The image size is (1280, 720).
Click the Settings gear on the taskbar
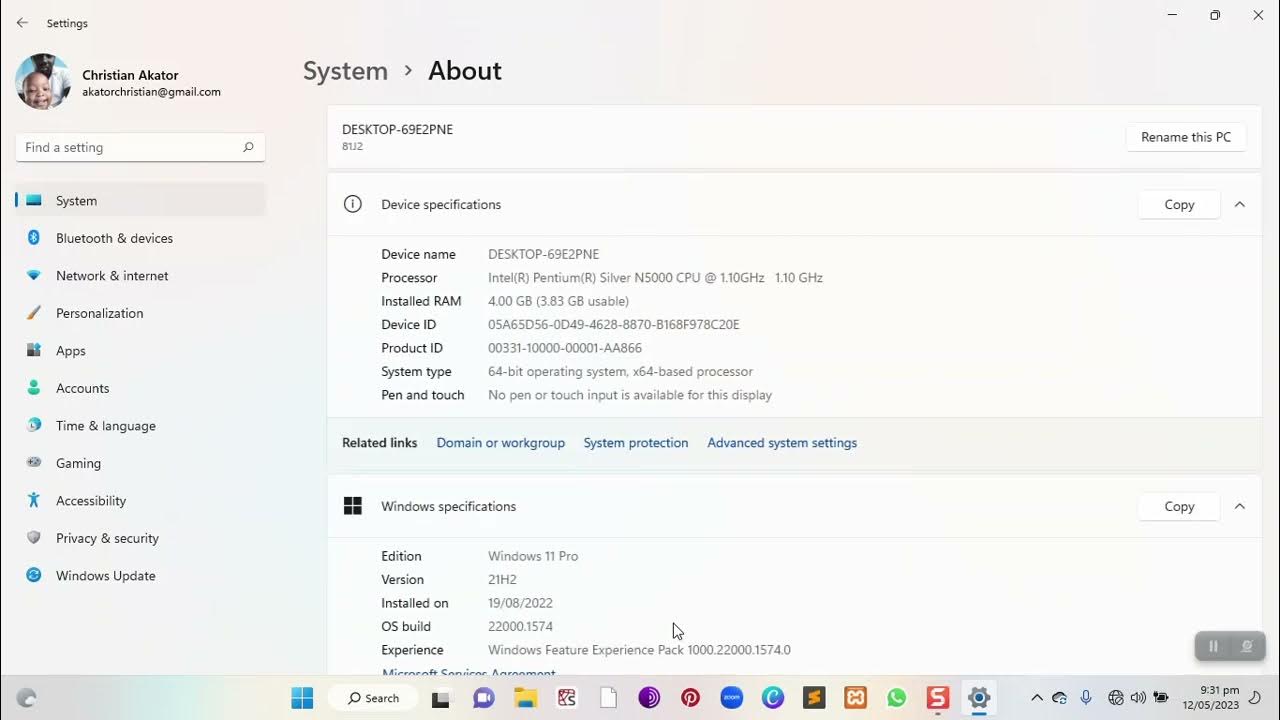pyautogui.click(x=979, y=698)
